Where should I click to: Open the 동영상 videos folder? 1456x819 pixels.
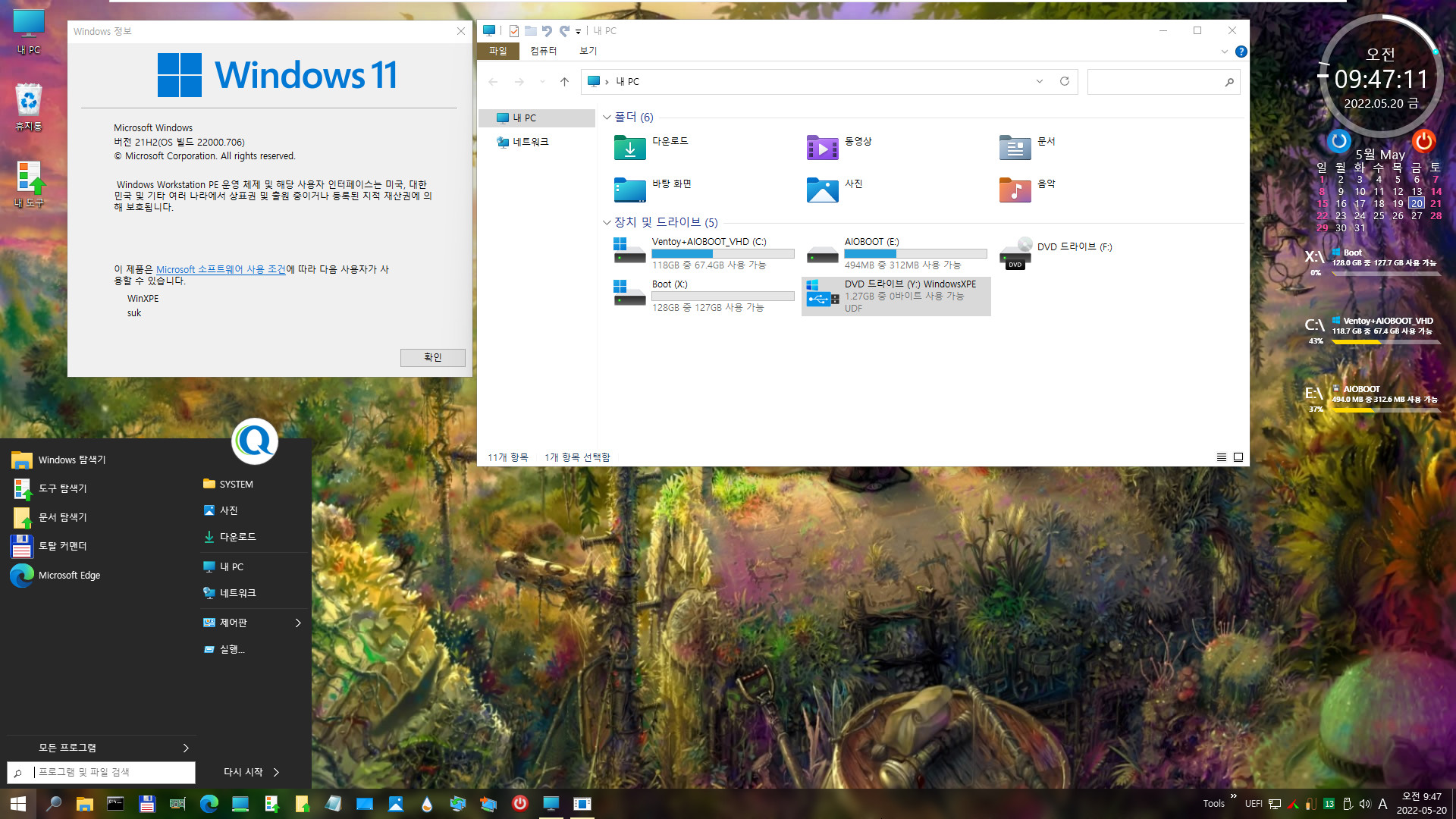click(840, 147)
